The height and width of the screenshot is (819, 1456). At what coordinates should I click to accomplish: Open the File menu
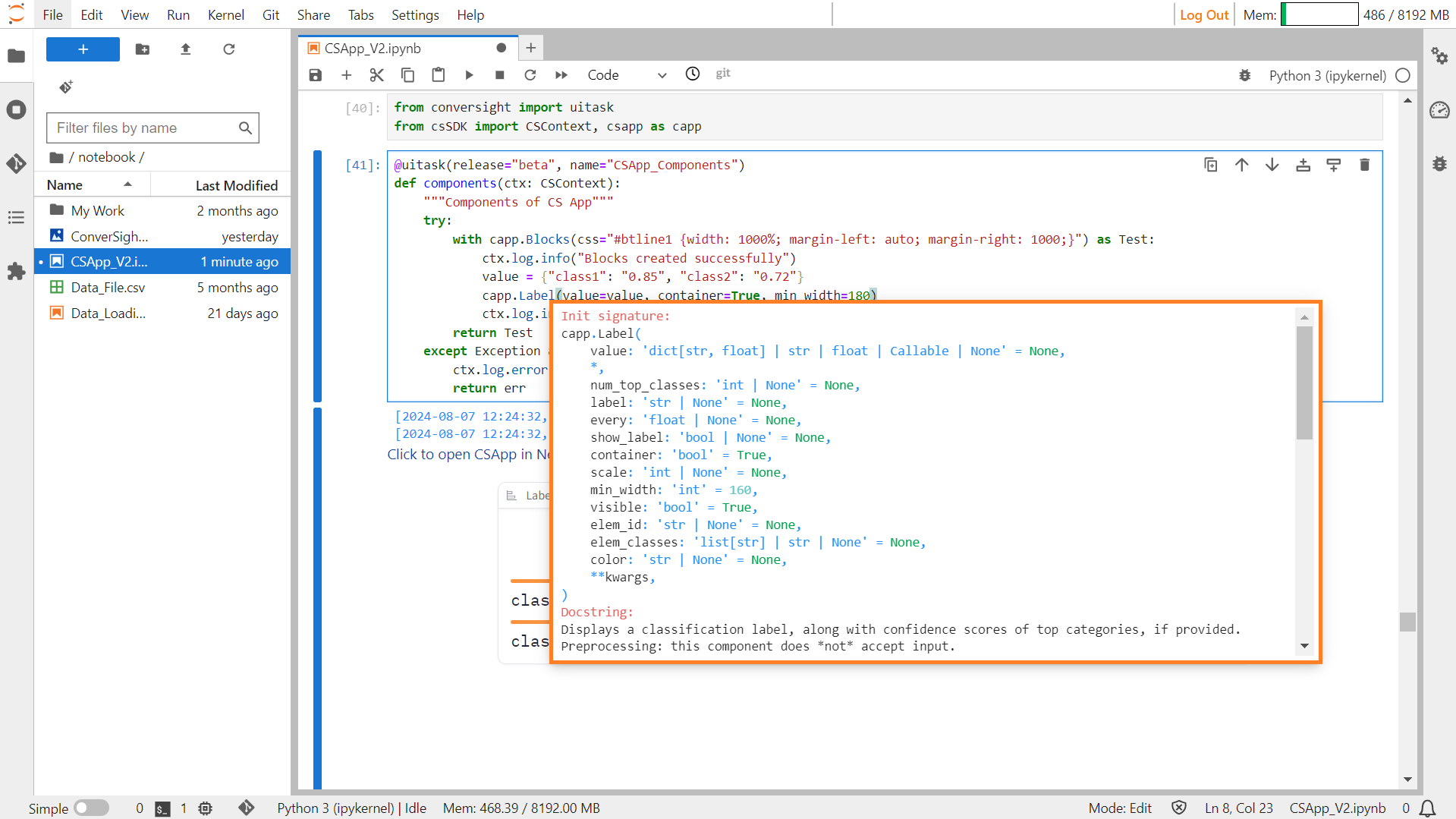point(53,14)
